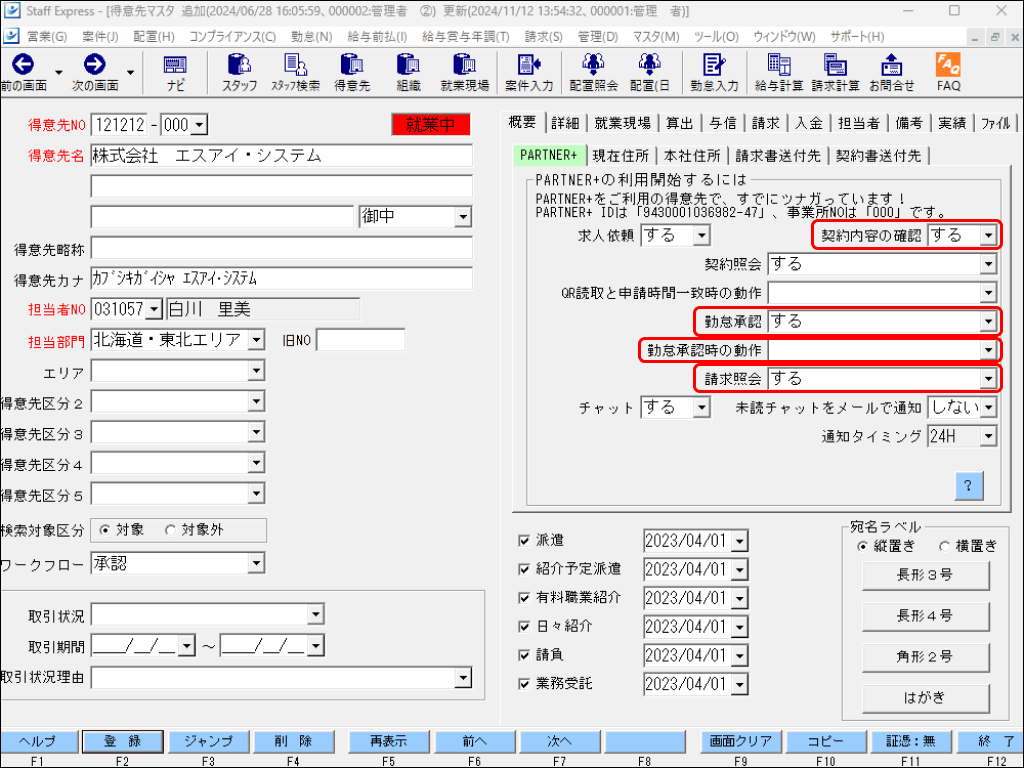
Task: Open the 担当者NO dropdown
Action: coord(154,309)
